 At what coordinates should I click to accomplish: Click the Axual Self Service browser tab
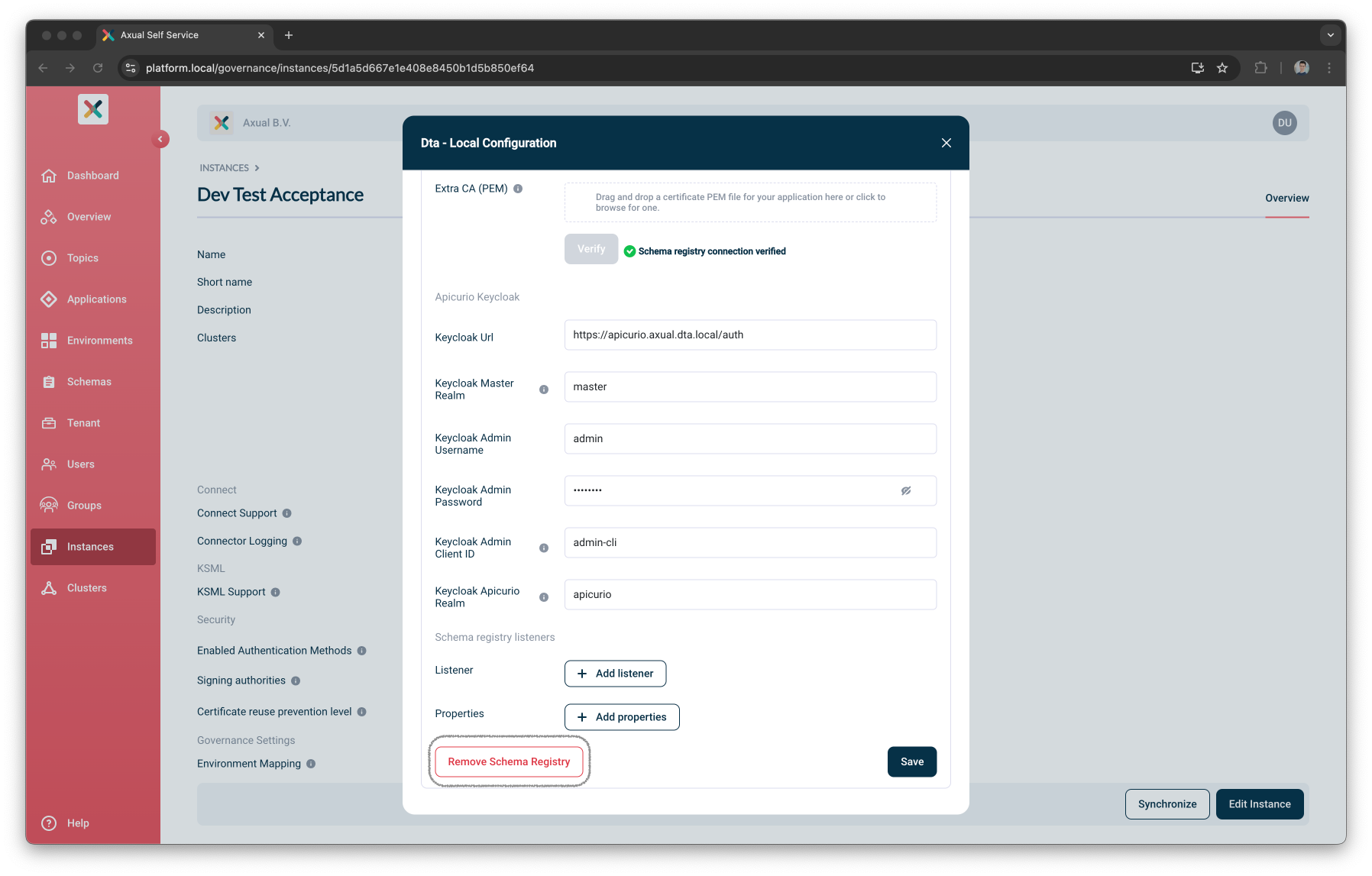(183, 35)
